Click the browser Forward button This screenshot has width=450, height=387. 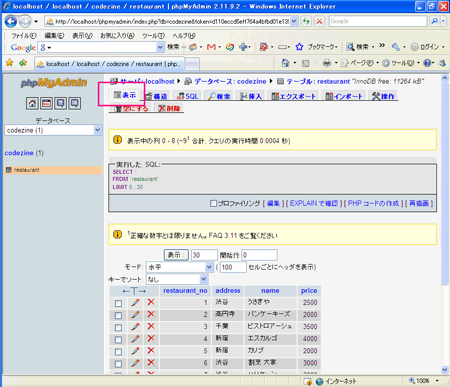click(25, 22)
